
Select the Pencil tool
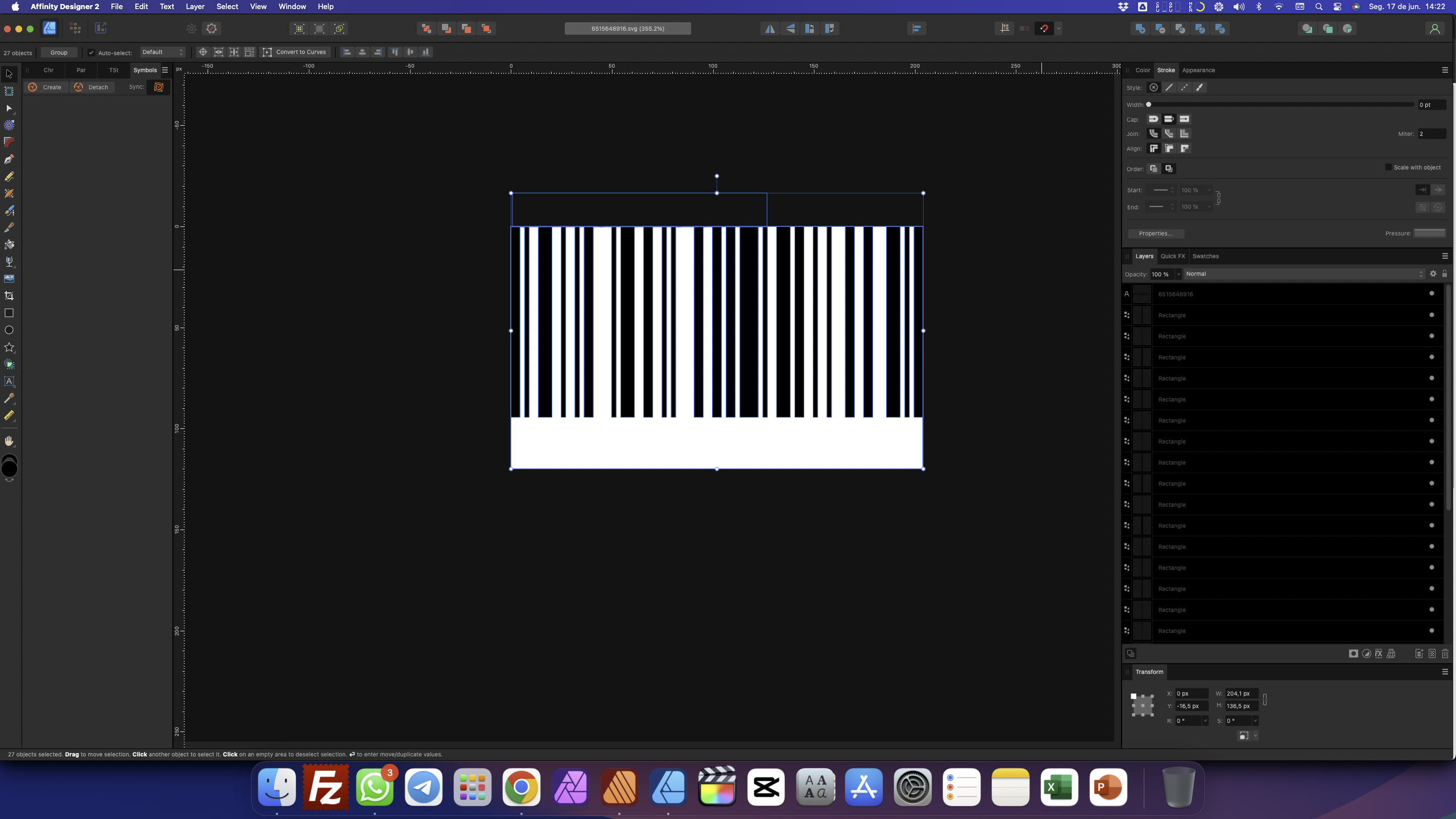point(9,176)
